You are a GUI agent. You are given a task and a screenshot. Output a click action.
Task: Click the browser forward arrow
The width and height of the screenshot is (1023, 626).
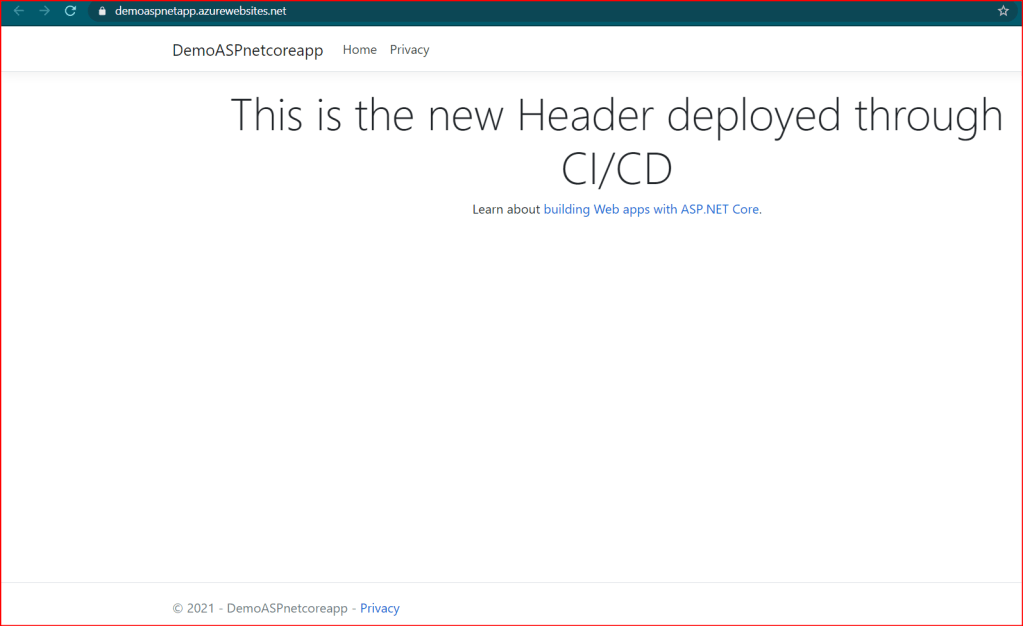click(x=44, y=11)
